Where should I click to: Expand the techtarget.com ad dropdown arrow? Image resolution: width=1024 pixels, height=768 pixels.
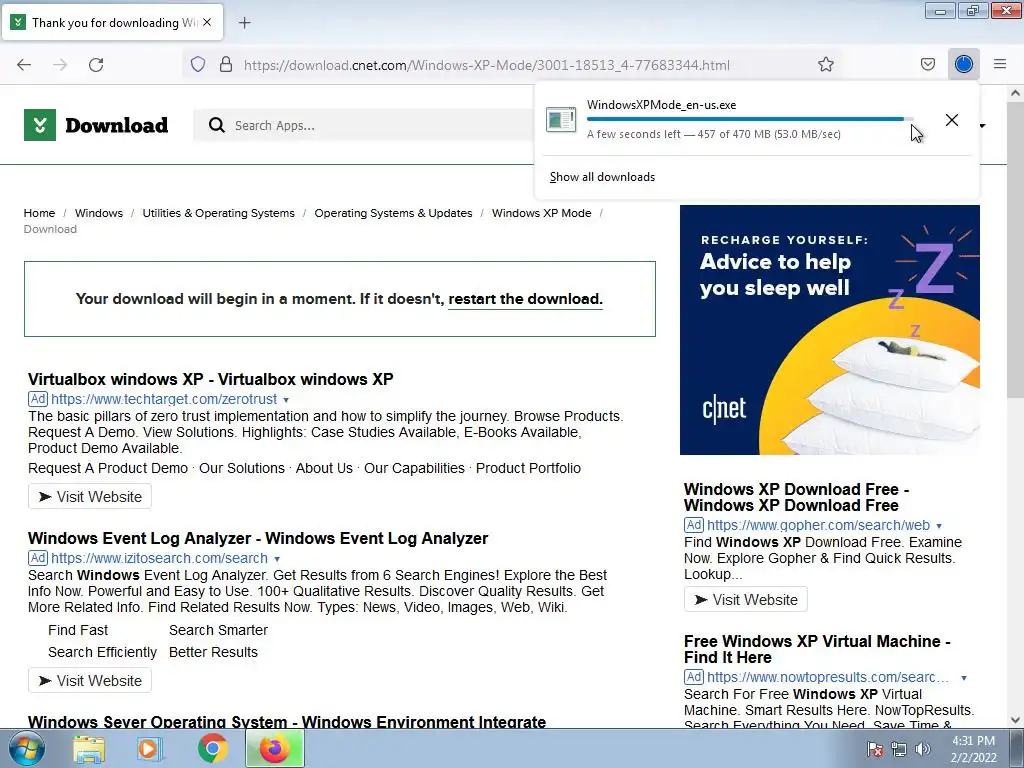tap(286, 400)
